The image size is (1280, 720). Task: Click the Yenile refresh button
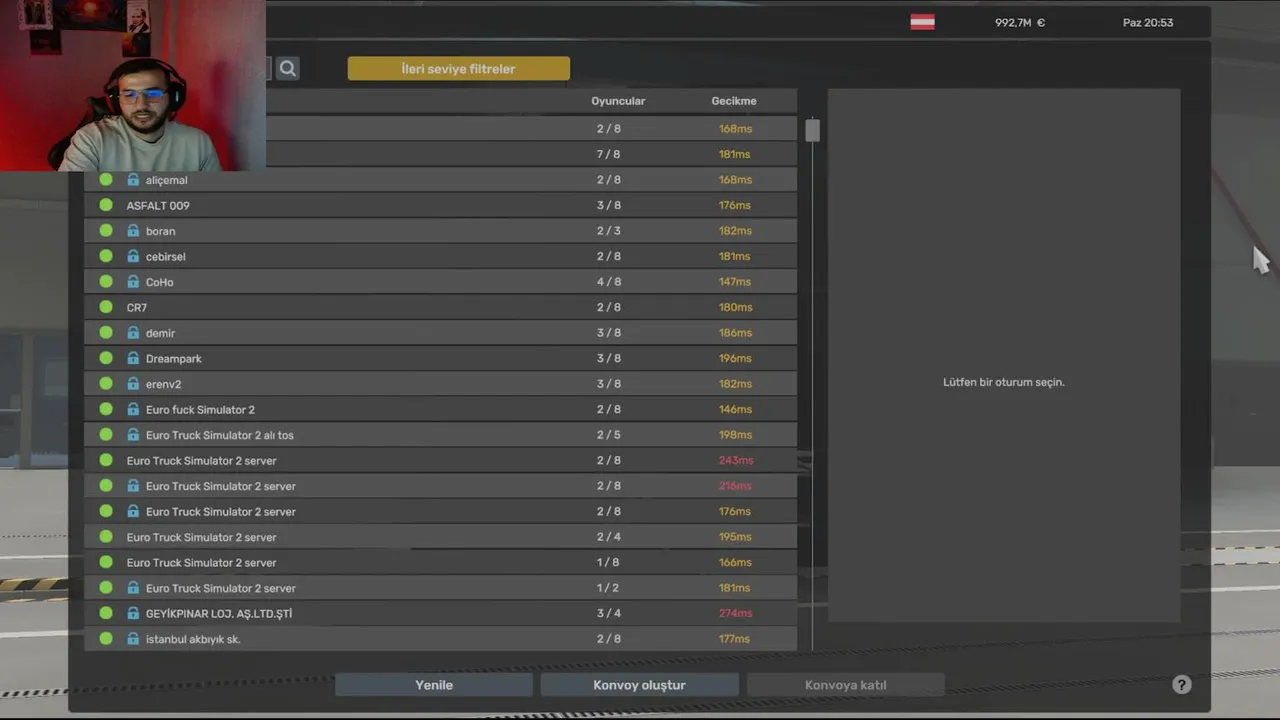pos(434,685)
